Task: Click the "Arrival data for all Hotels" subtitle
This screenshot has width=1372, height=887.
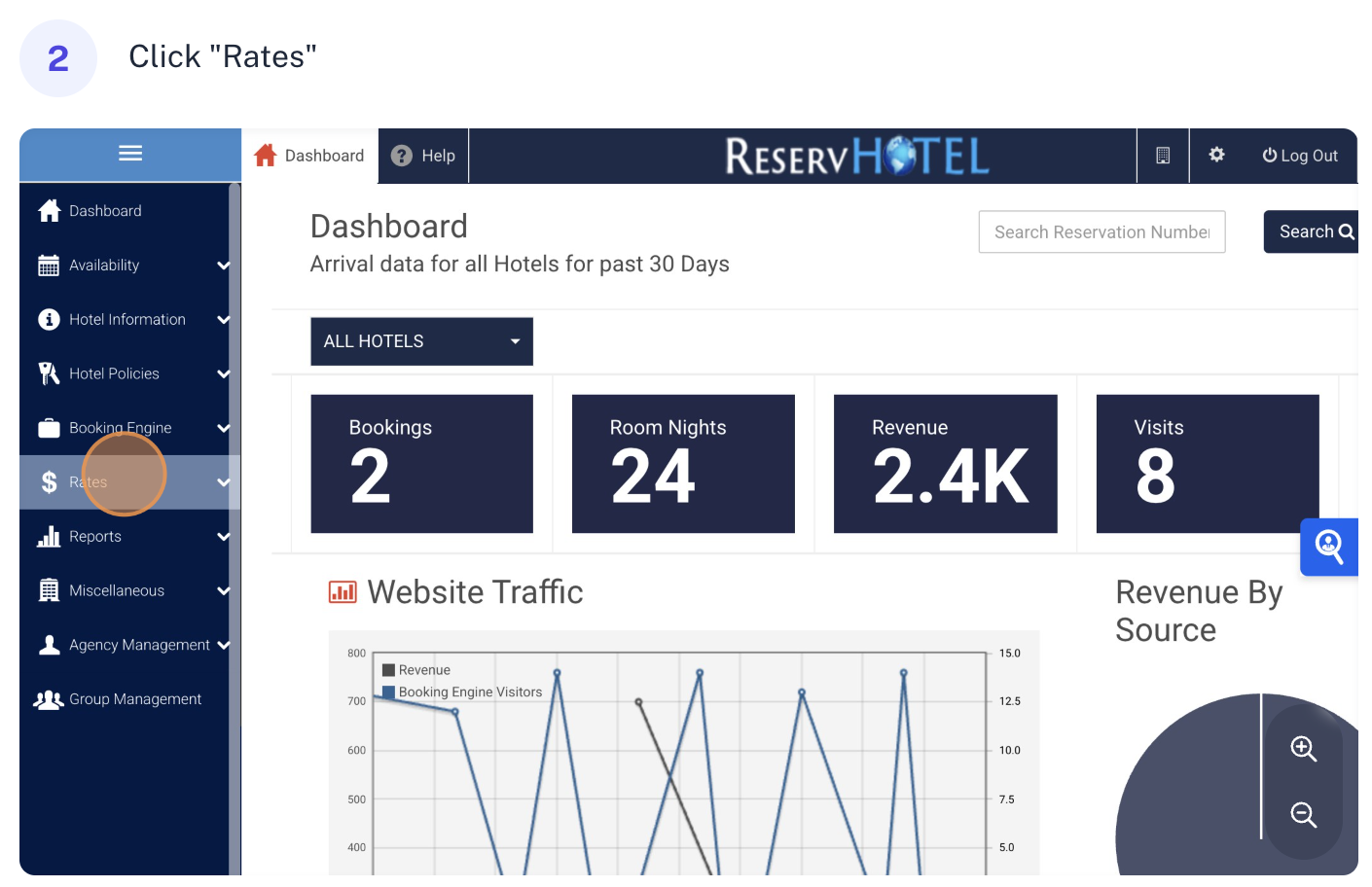Action: (x=520, y=265)
